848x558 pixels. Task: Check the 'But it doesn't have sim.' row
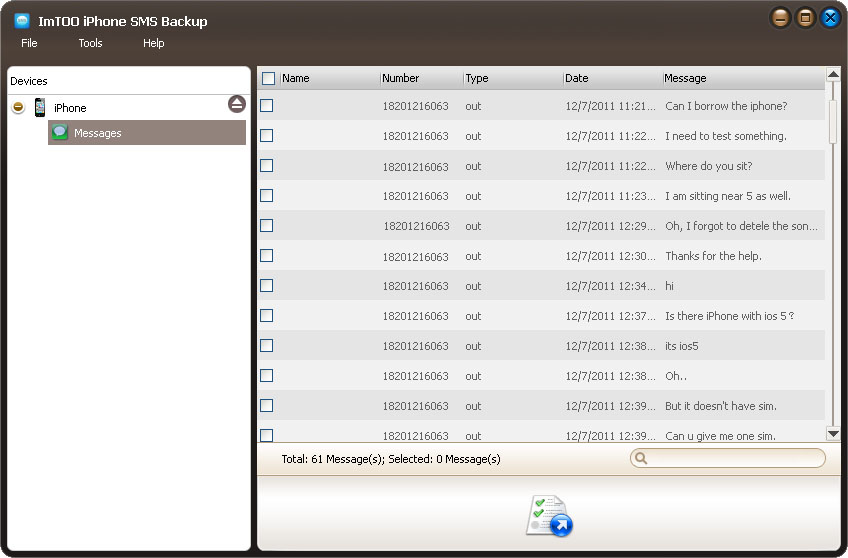click(267, 406)
